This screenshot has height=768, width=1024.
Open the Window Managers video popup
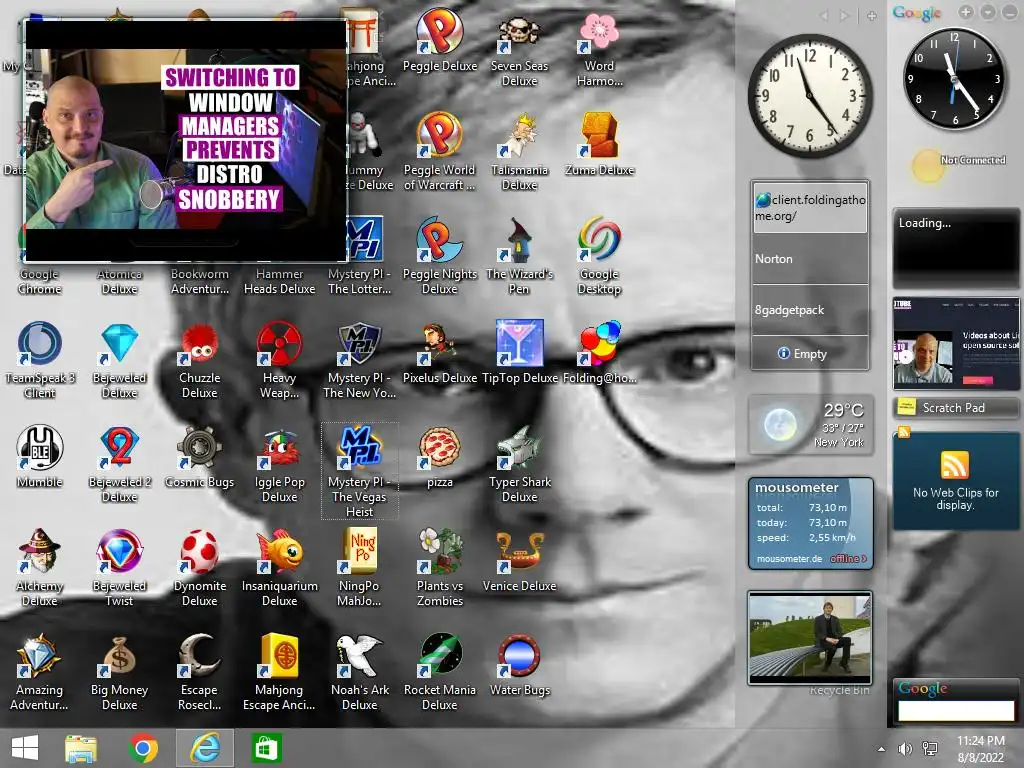coord(185,139)
